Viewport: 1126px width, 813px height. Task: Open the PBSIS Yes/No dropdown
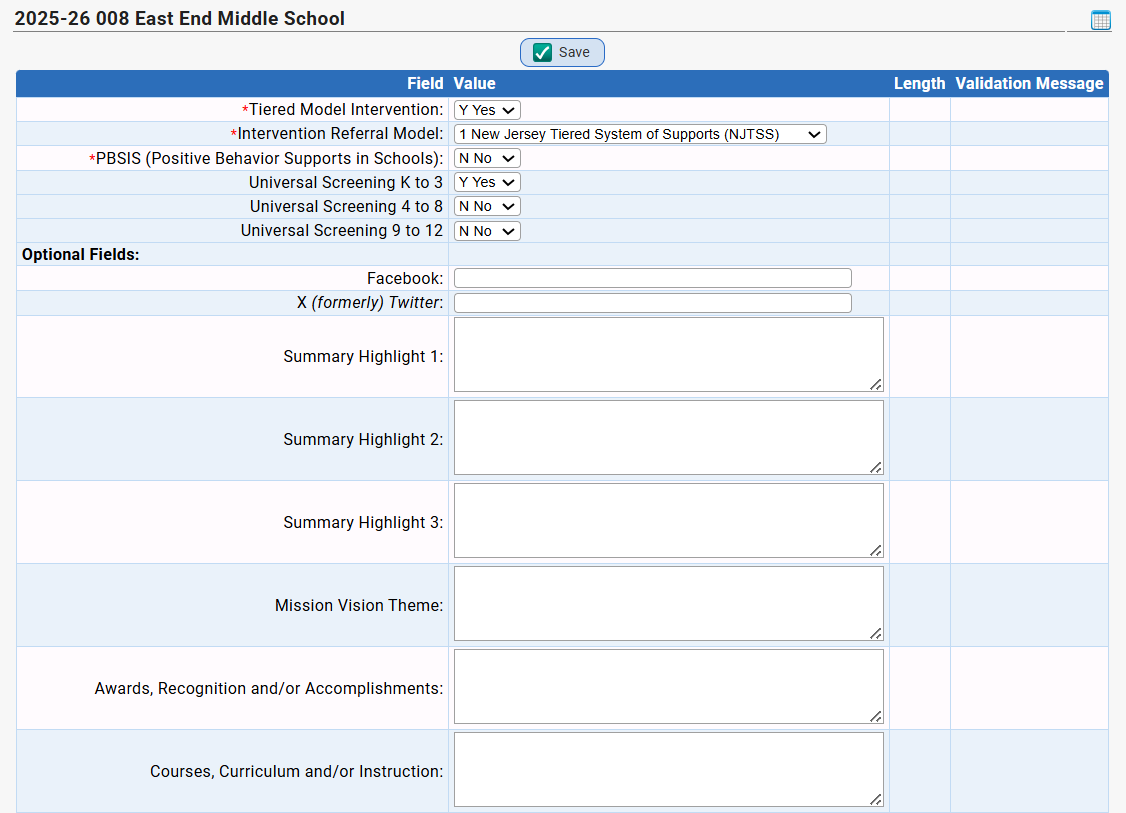pyautogui.click(x=487, y=158)
